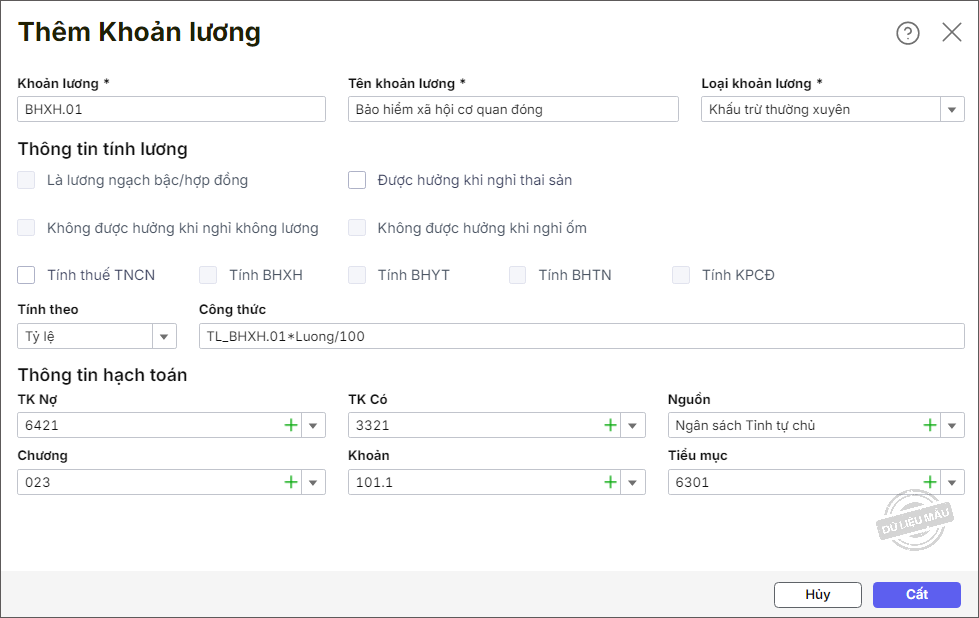Viewport: 979px width, 618px height.
Task: Click the Cất save button
Action: (x=916, y=594)
